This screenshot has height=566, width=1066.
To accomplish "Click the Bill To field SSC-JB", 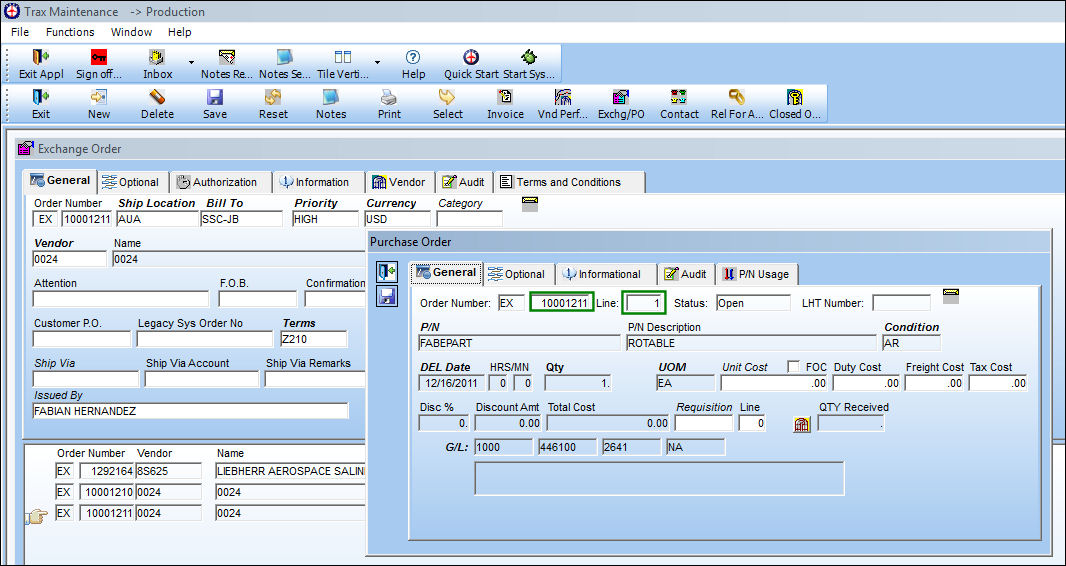I will coord(241,219).
